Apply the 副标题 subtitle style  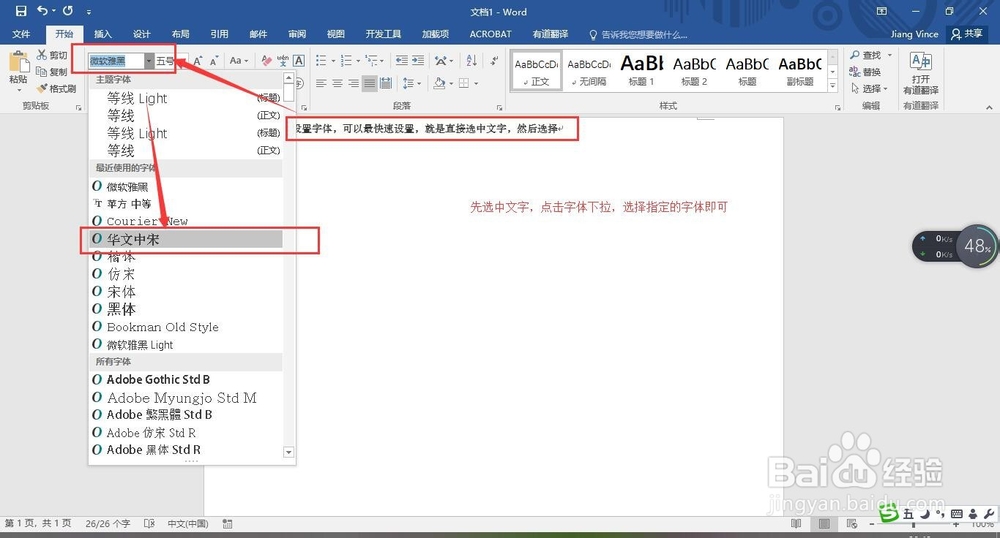tap(800, 70)
